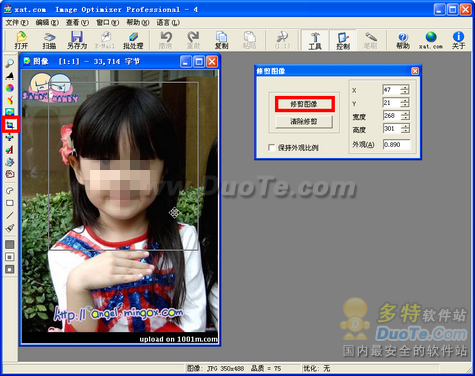Open the 语言 language menu
This screenshot has height=376, width=475.
click(x=168, y=23)
